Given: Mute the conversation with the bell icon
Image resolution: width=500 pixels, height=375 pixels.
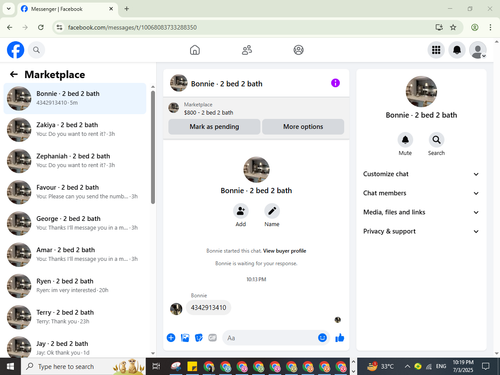Looking at the screenshot, I should point(405,140).
